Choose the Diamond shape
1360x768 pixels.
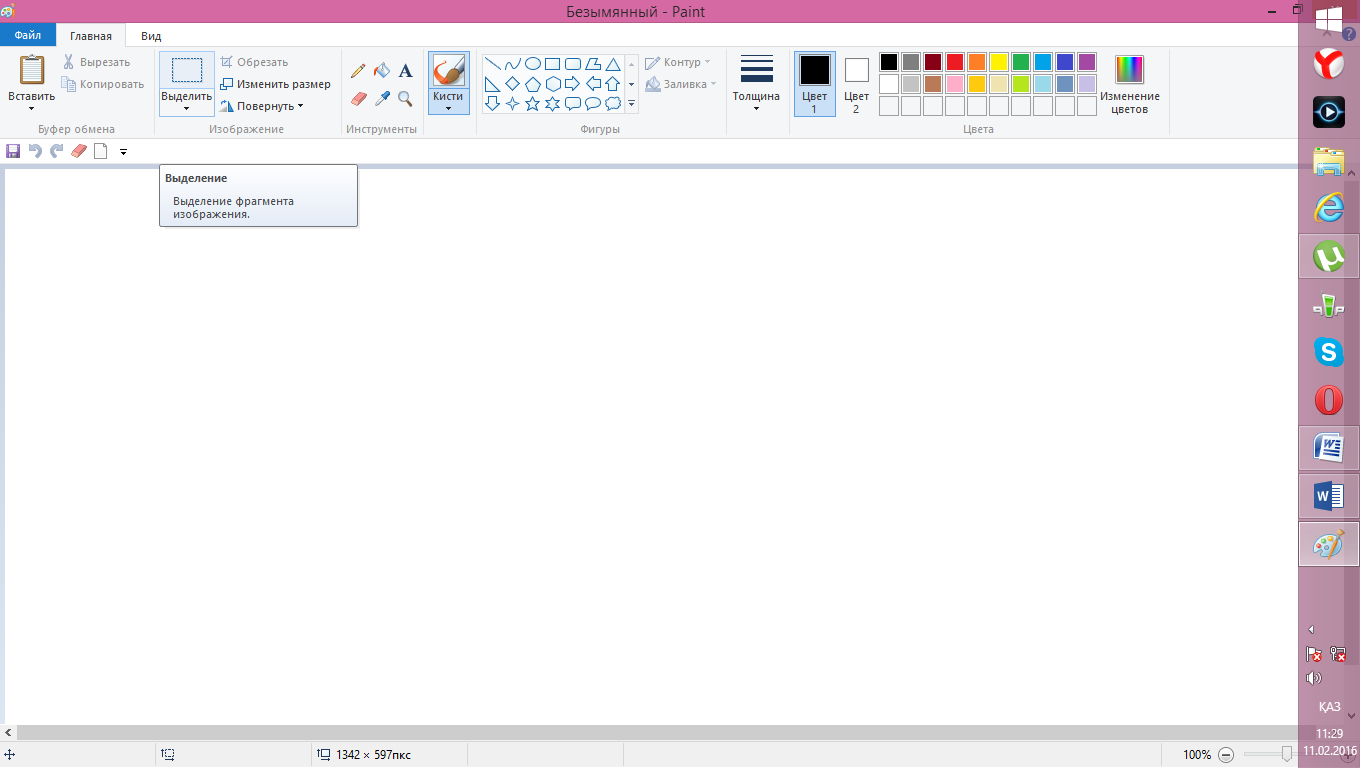click(x=513, y=84)
